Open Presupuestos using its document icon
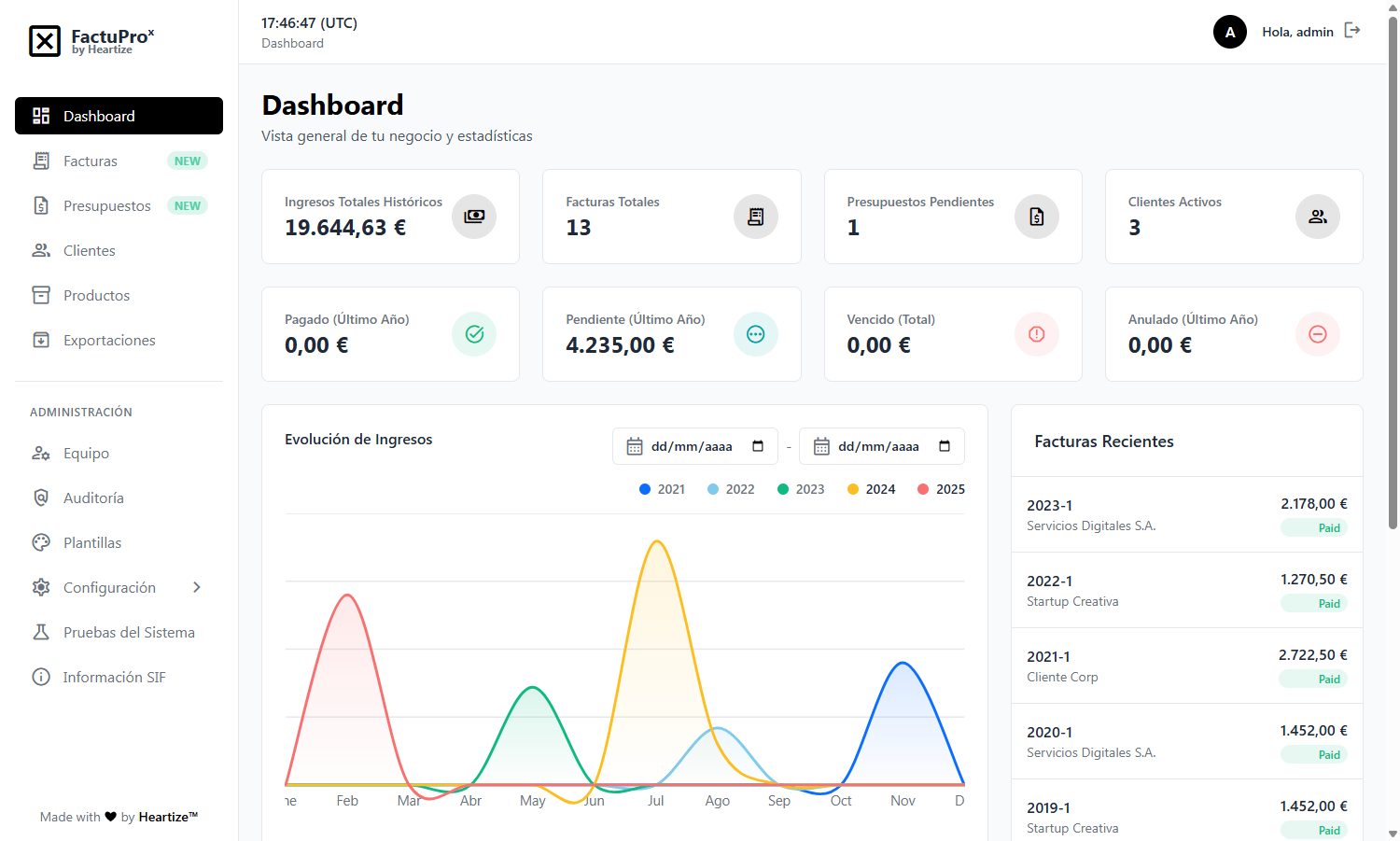Screen dimensions: 1400x841 click(x=42, y=205)
